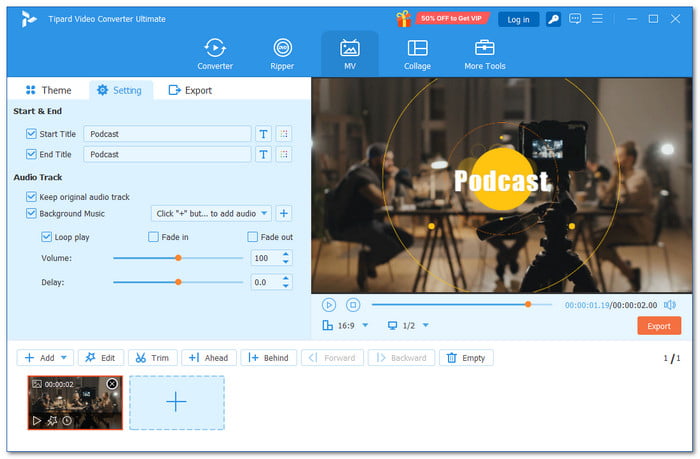Click the Start Title text field
700x459 pixels.
click(x=167, y=134)
